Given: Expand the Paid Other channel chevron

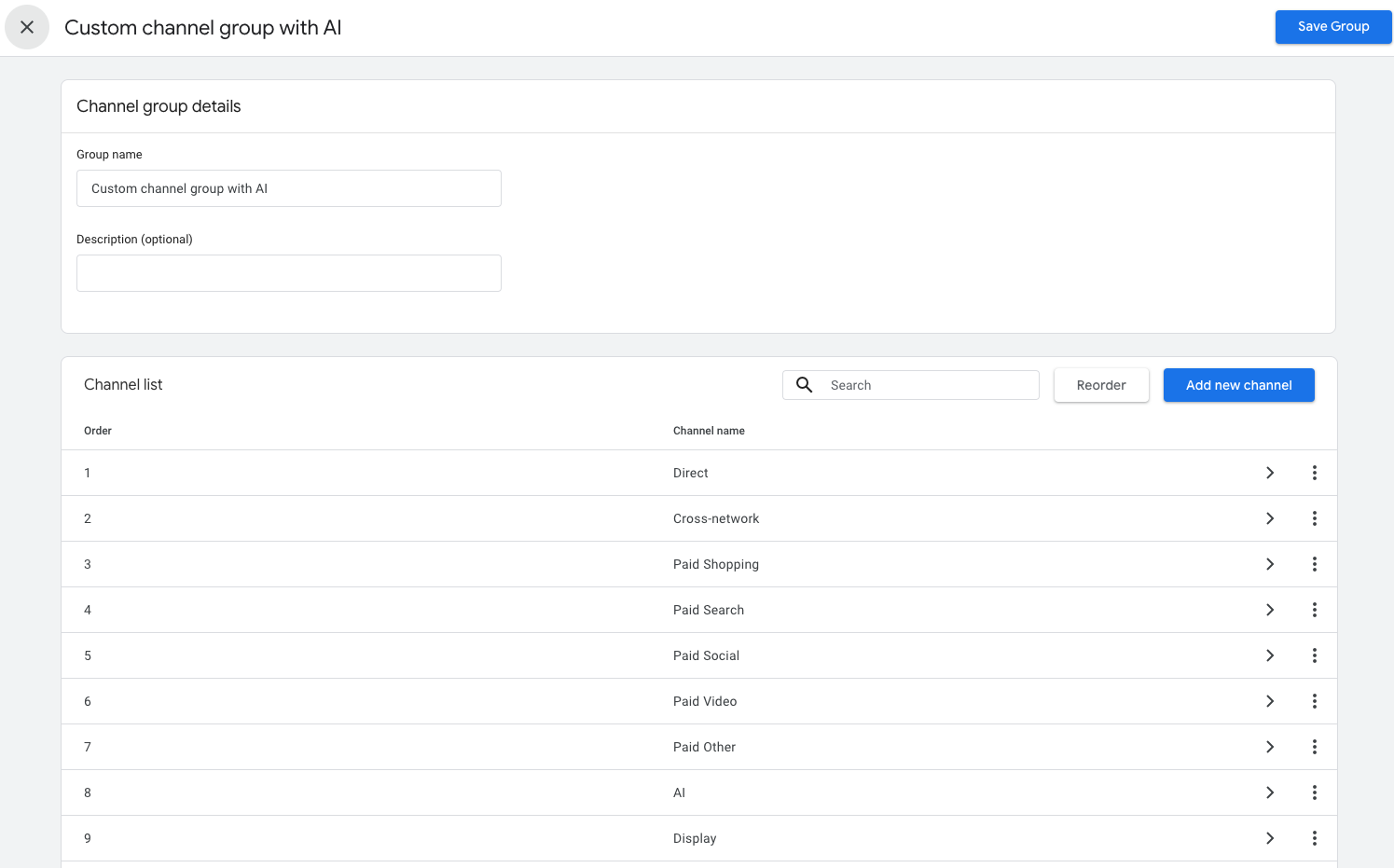Looking at the screenshot, I should click(1270, 747).
